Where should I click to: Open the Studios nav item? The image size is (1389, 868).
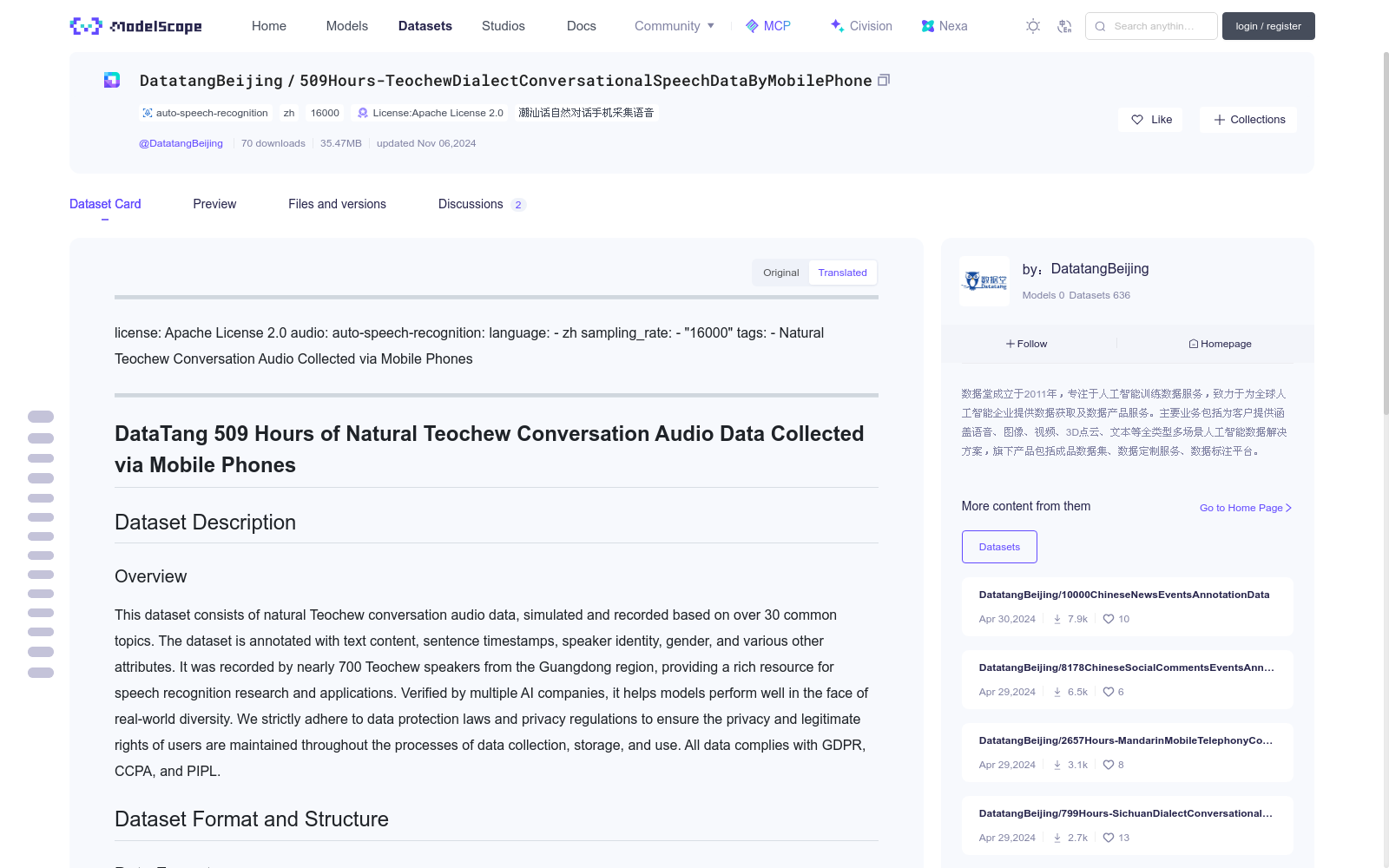click(504, 26)
